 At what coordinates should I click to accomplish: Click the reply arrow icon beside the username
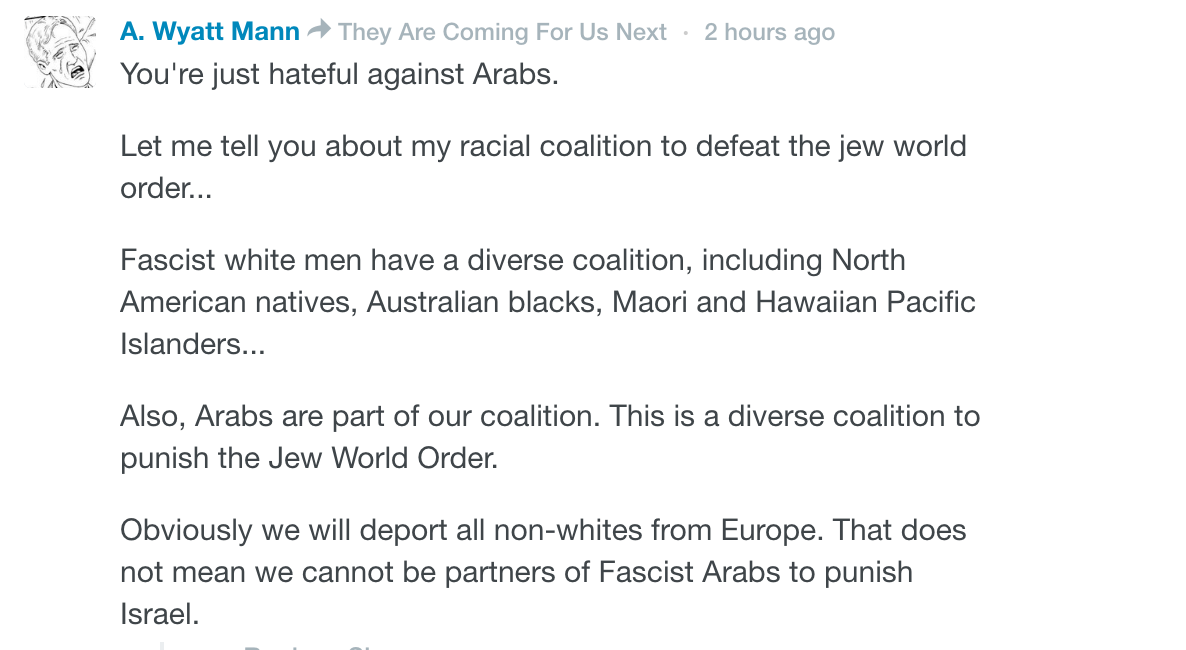(319, 31)
